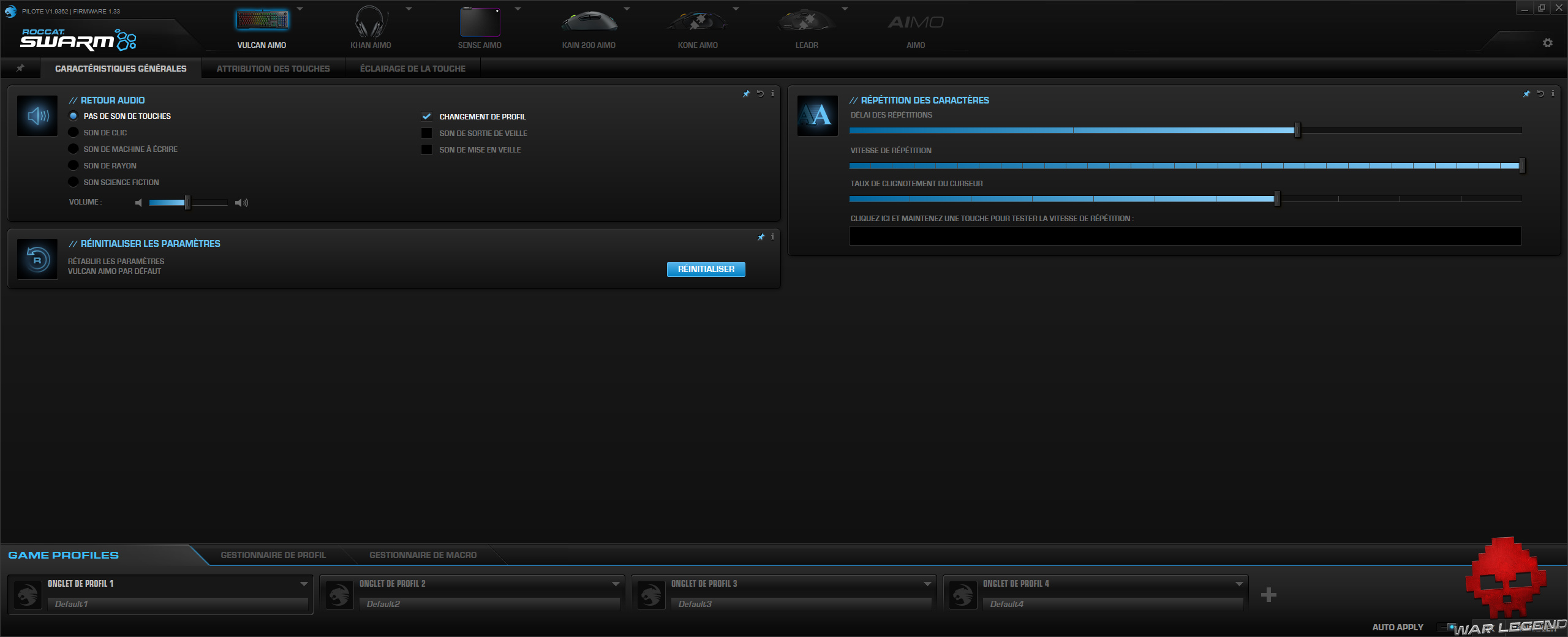Switch to Éclairage de la Touche tab
Image resolution: width=1568 pixels, height=637 pixels.
point(413,69)
